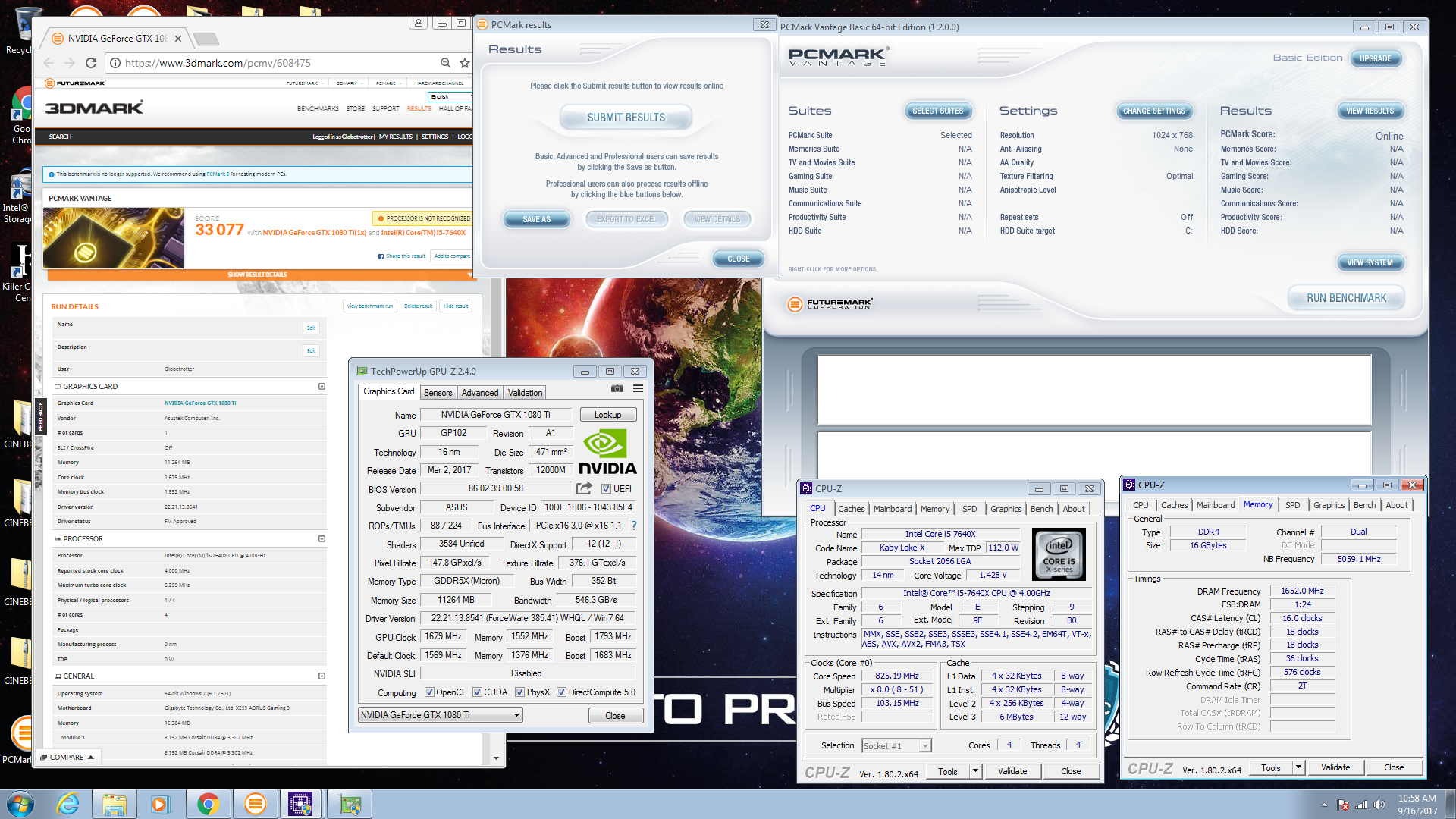Viewport: 1456px width, 819px height.
Task: Click Show Result Details orange bar
Action: tap(258, 275)
